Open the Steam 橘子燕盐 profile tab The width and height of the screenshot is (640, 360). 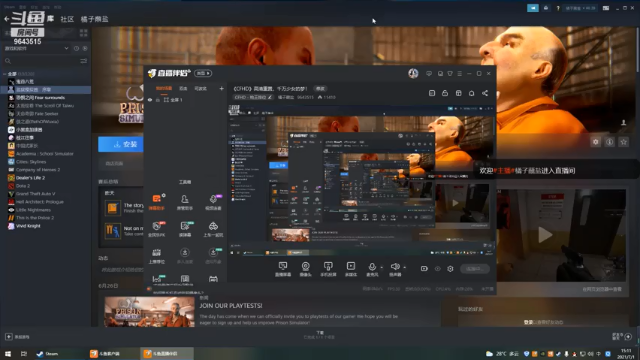(x=94, y=19)
